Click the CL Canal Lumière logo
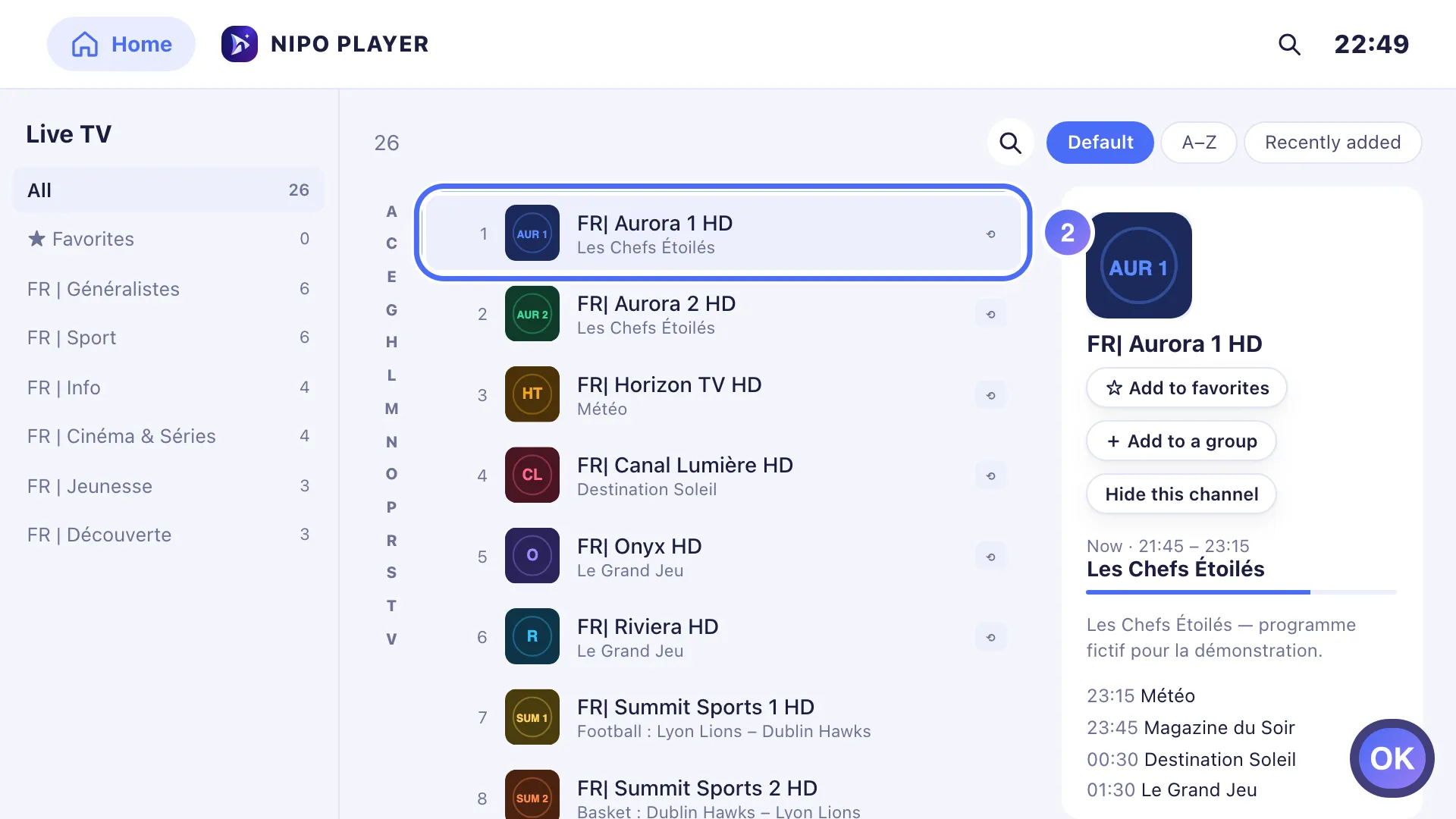This screenshot has width=1456, height=819. (x=532, y=475)
